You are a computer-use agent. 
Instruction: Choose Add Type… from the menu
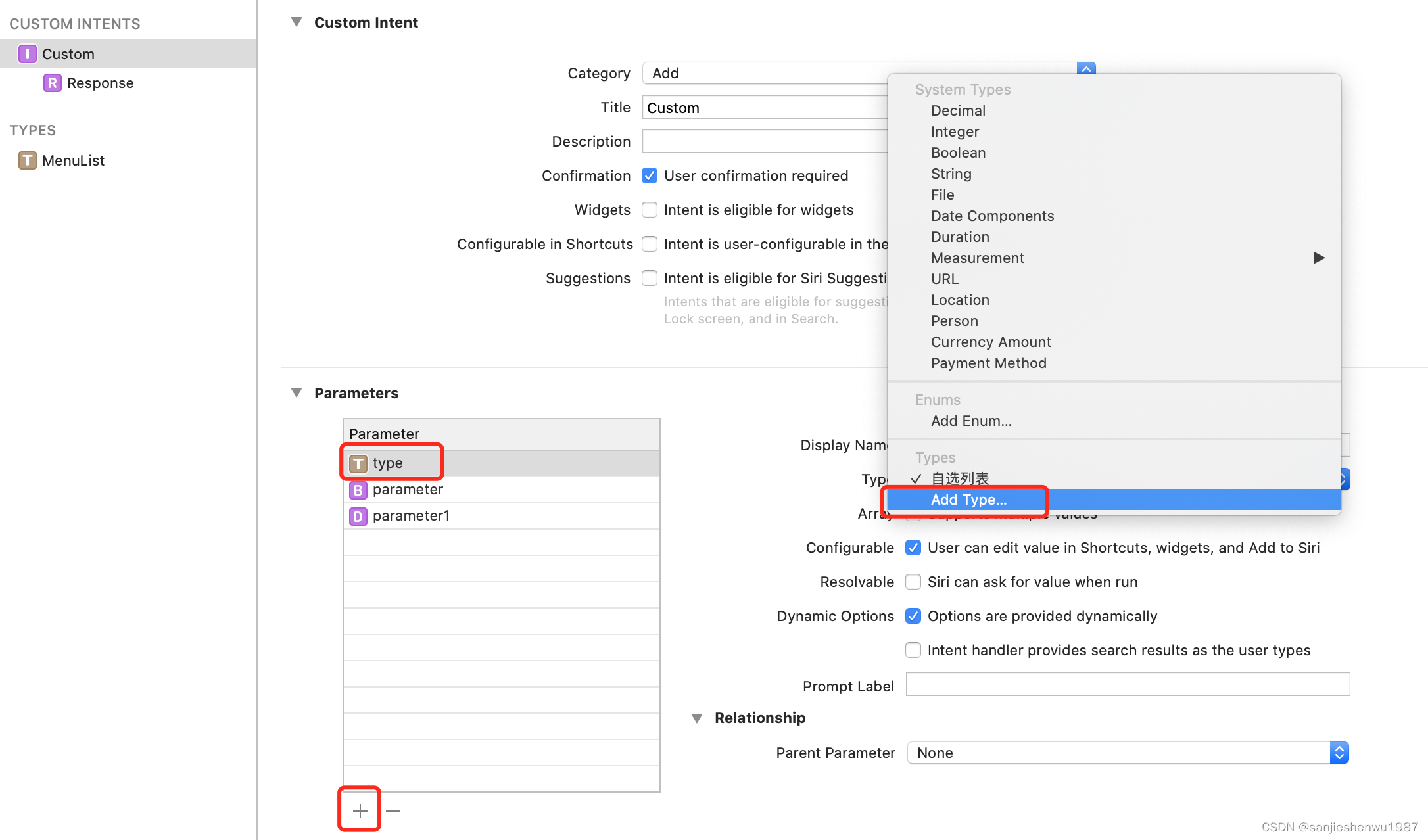point(968,500)
